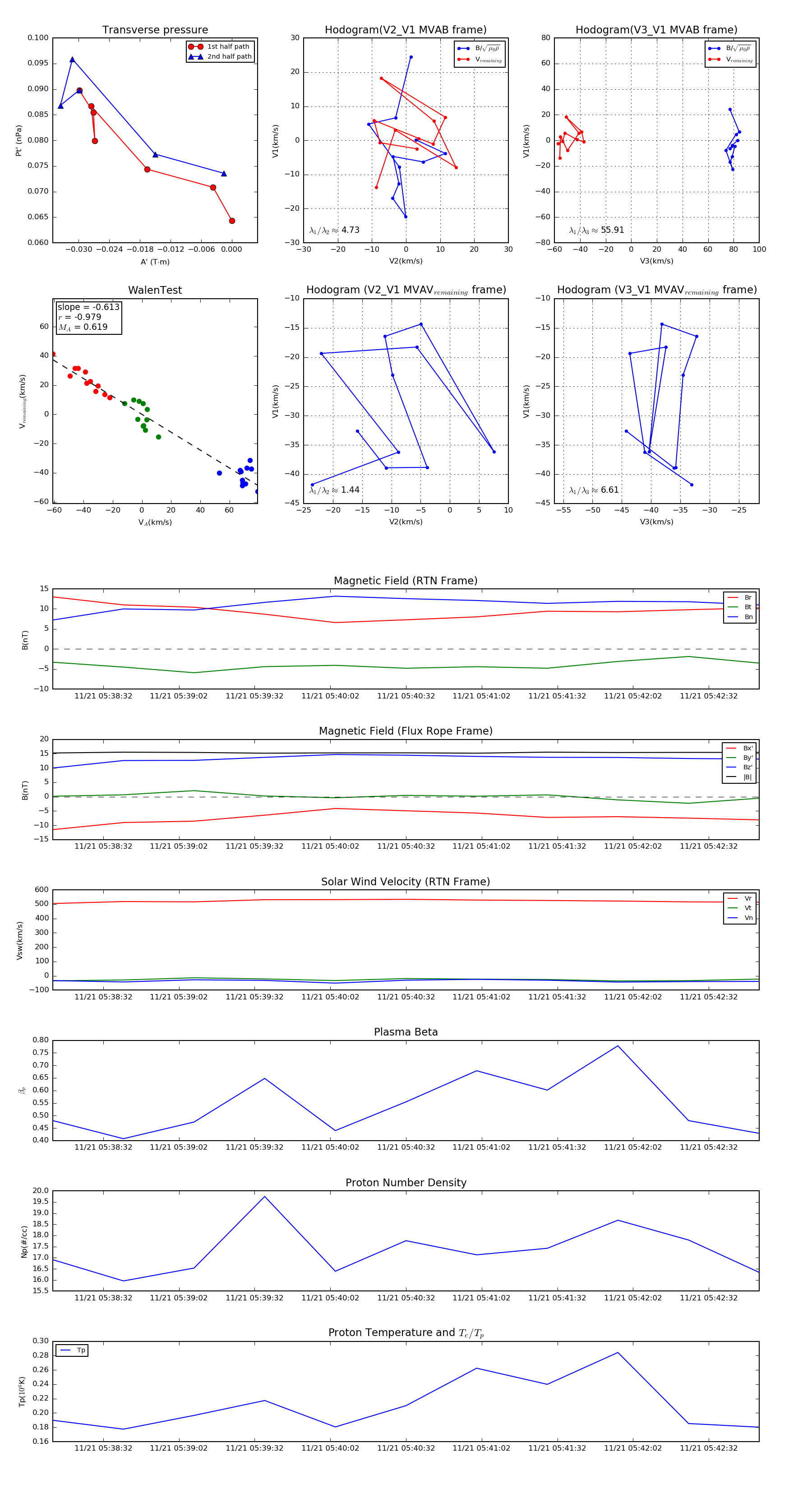This screenshot has width=812, height=1489.
Task: Click 'V_remaining' legend entry in V2_V1 MVAB hodogram
Action: (x=480, y=60)
